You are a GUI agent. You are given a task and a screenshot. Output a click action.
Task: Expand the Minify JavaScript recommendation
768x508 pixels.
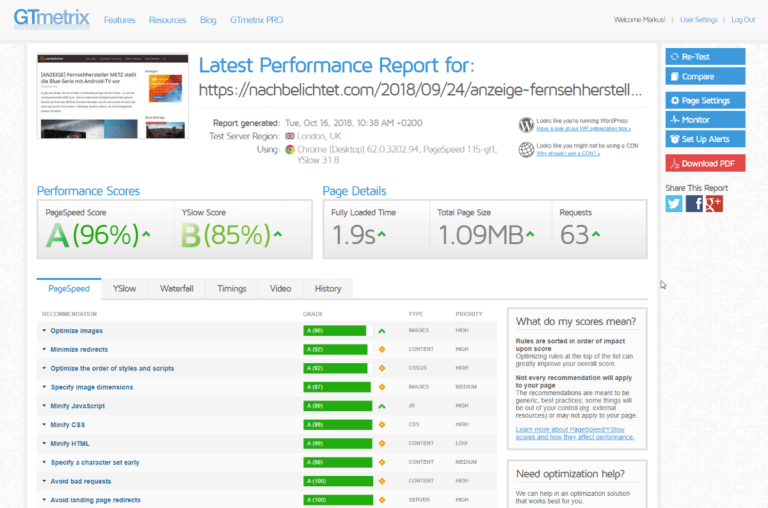(77, 406)
